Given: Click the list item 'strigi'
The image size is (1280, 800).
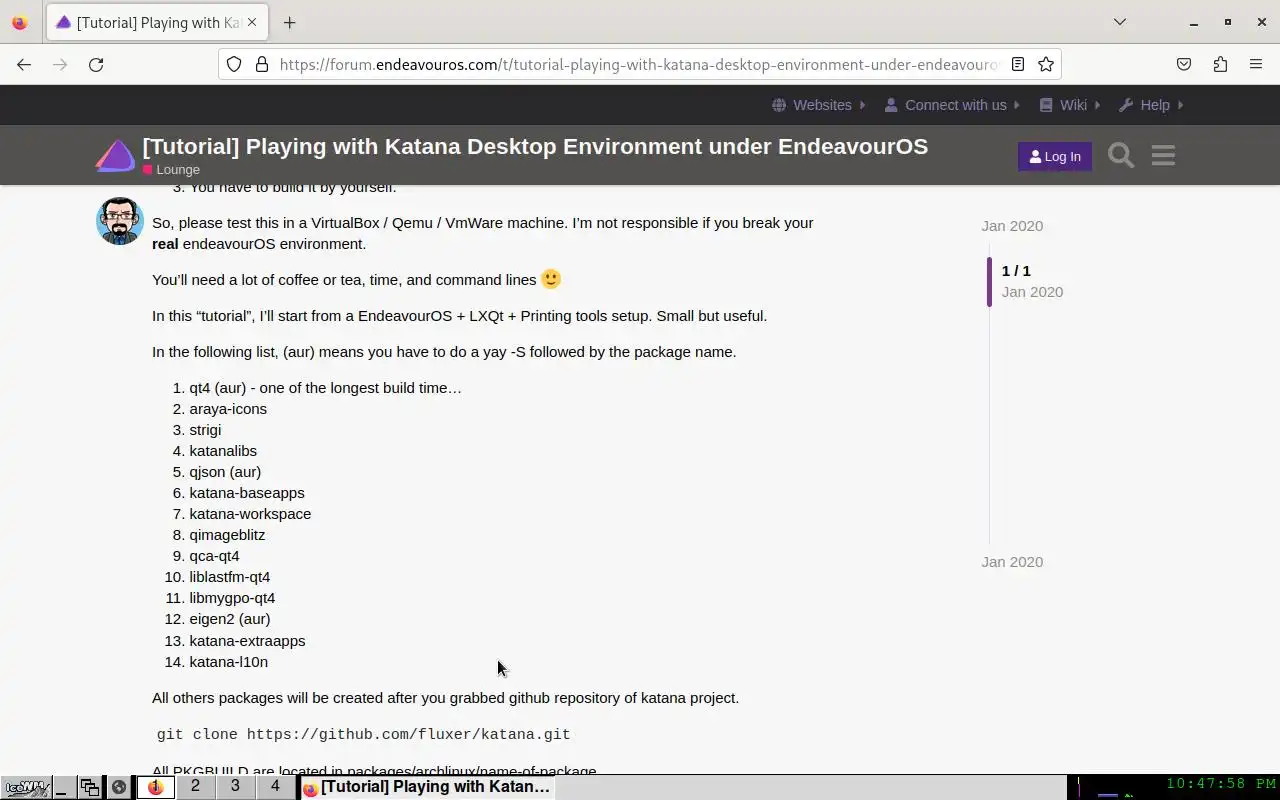Looking at the screenshot, I should point(205,430).
